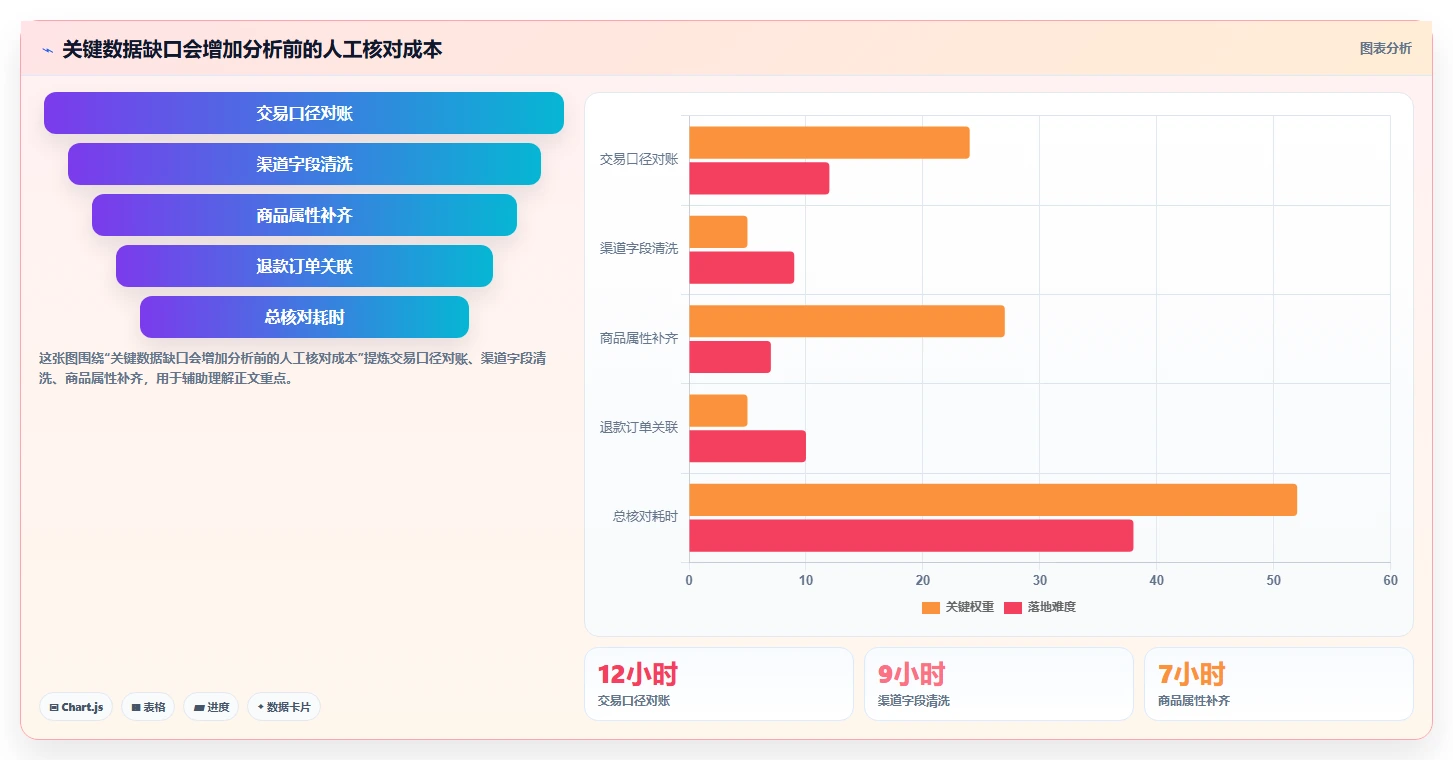Click the orange bar for 退款订单关联
1453x760 pixels.
718,411
